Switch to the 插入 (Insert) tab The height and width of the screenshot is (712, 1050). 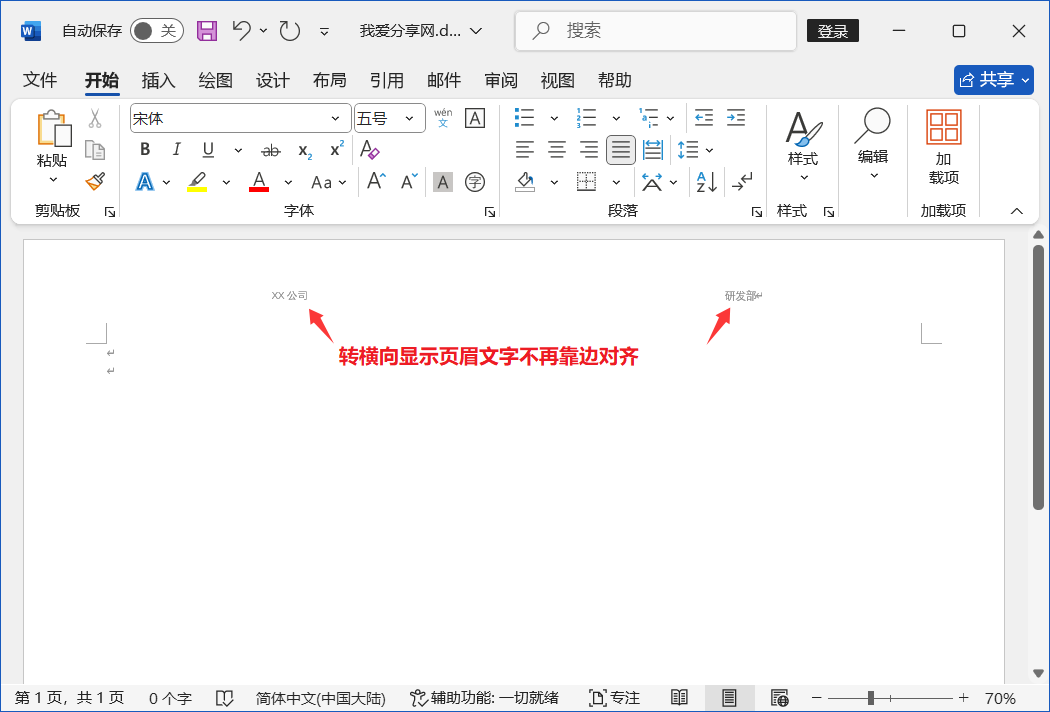click(x=159, y=80)
